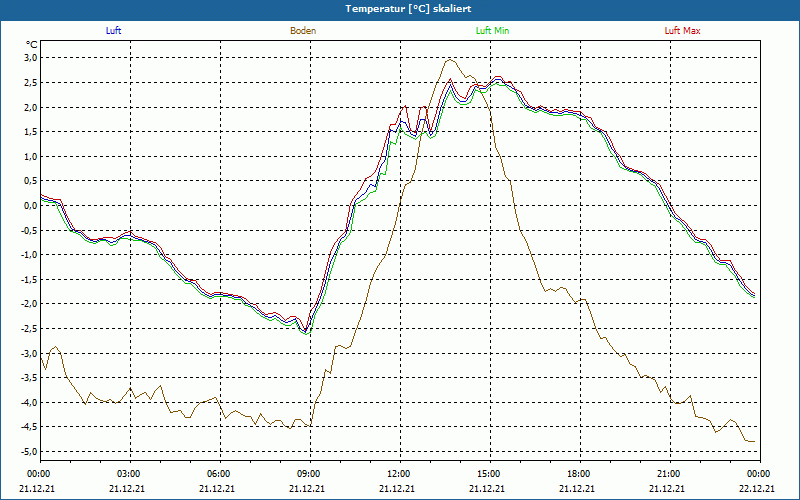Click the '21:00' time axis label
This screenshot has width=800, height=500.
667,474
